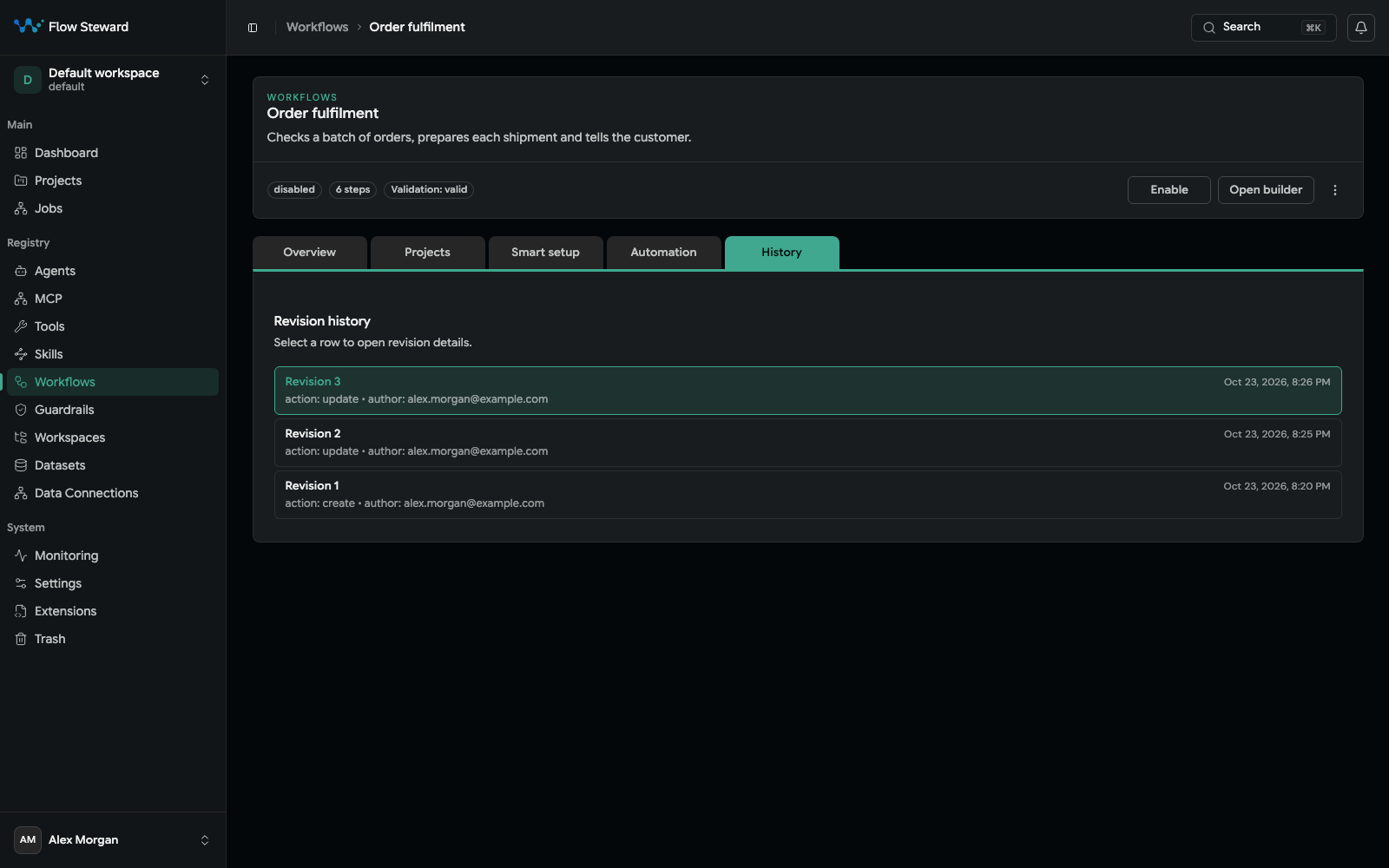Screen dimensions: 1389x868
Task: Click the Dashboard icon in the sidebar
Action: click(21, 153)
